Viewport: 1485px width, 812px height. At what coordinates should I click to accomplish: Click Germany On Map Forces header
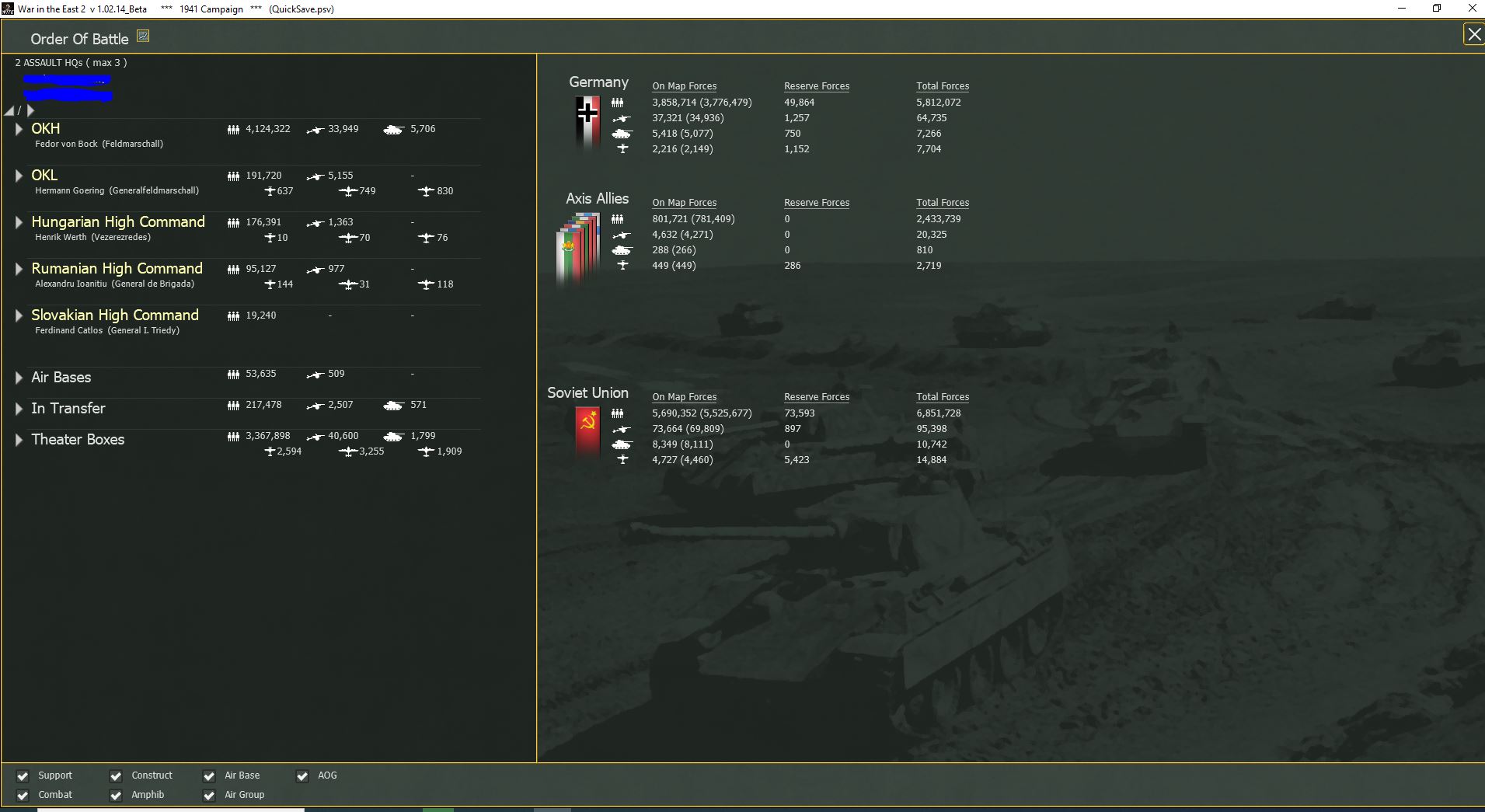coord(685,86)
